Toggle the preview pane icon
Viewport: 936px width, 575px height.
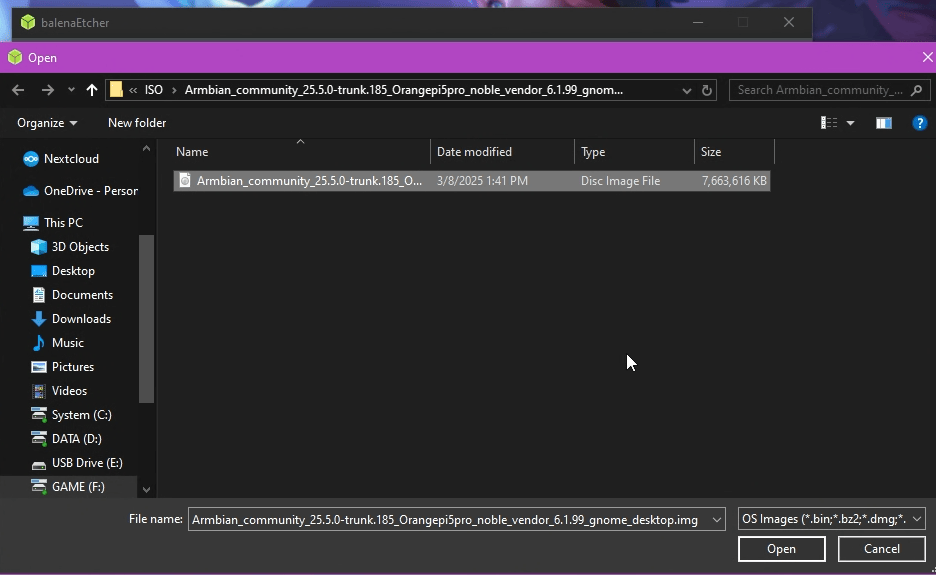pos(883,123)
